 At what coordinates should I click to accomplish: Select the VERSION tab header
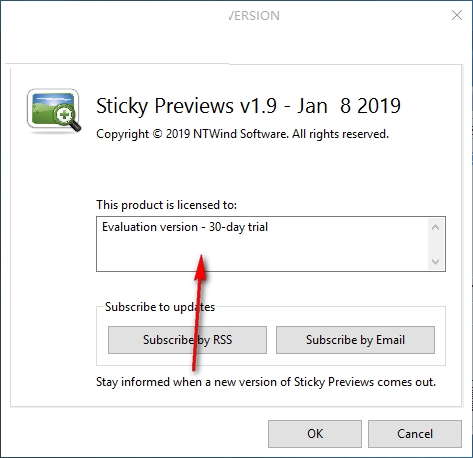tap(254, 16)
